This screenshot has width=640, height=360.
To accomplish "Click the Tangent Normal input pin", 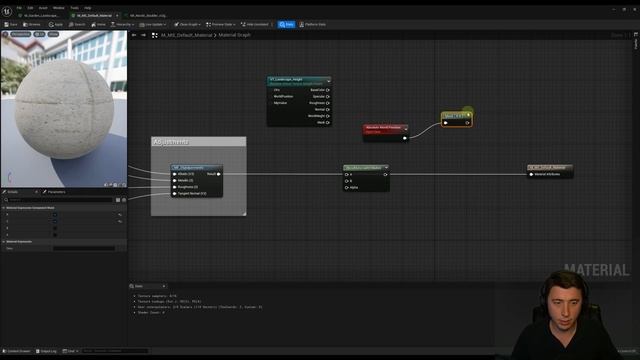I will [174, 193].
